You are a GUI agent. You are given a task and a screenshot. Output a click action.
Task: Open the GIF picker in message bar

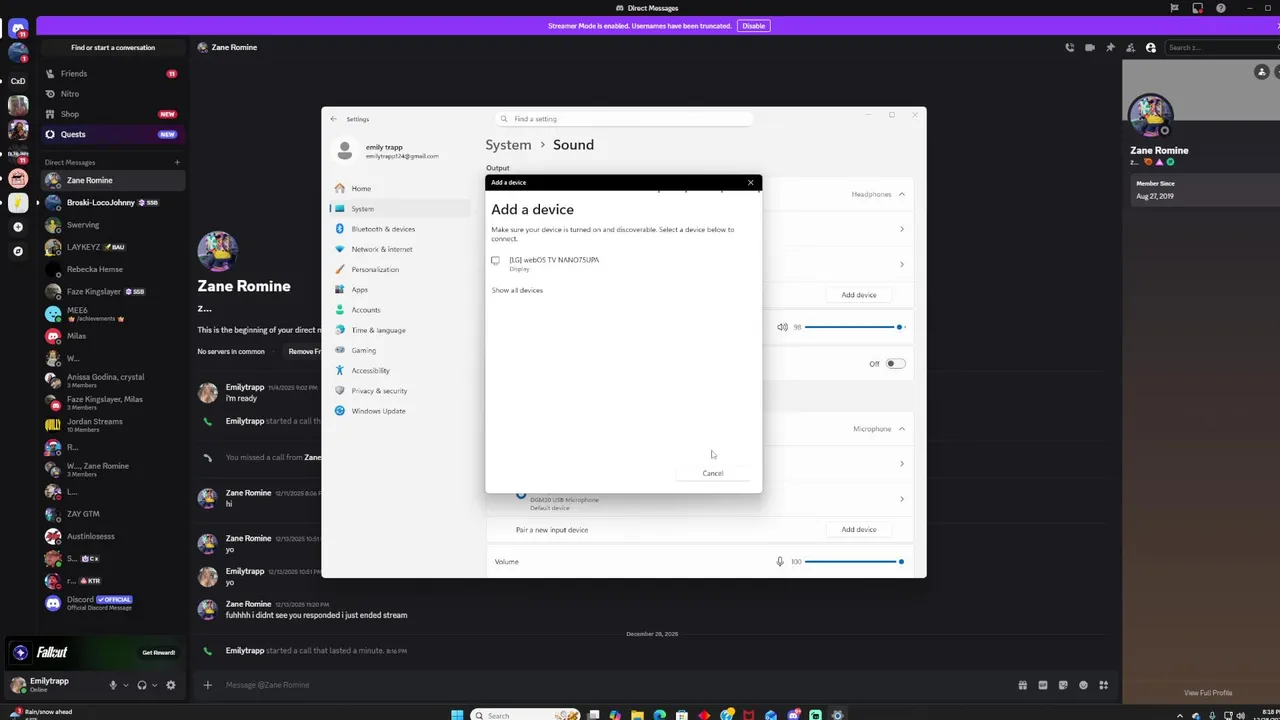pos(1043,685)
